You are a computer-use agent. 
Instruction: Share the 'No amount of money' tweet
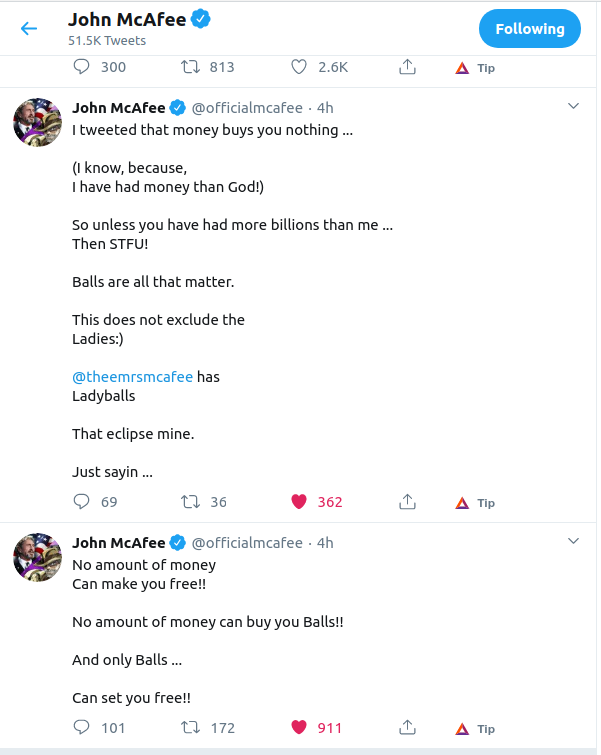(x=408, y=727)
